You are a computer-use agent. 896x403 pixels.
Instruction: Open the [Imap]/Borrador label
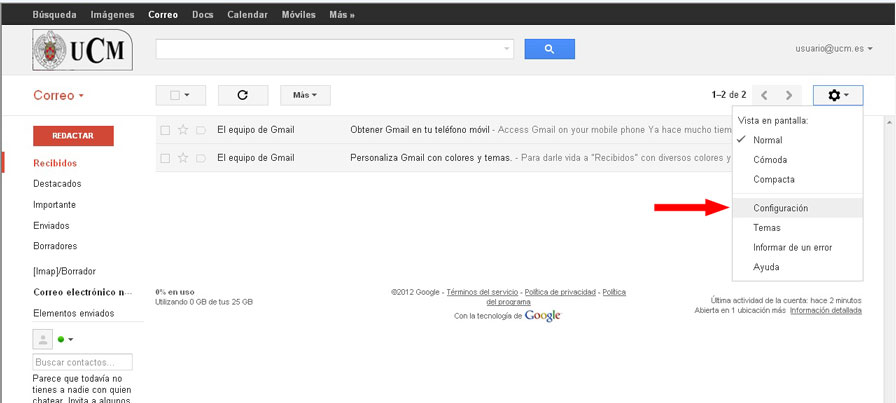64,272
